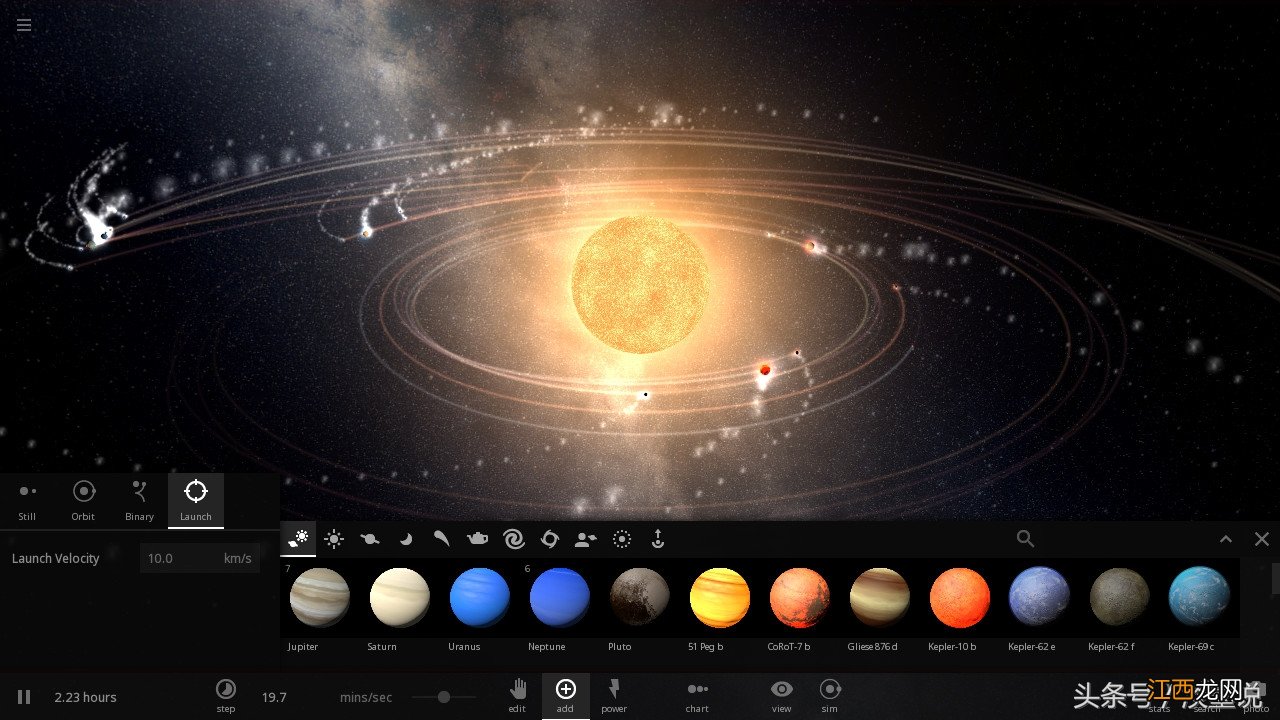Click the add panel vertical scrollbar
This screenshot has width=1280, height=720.
(1276, 578)
